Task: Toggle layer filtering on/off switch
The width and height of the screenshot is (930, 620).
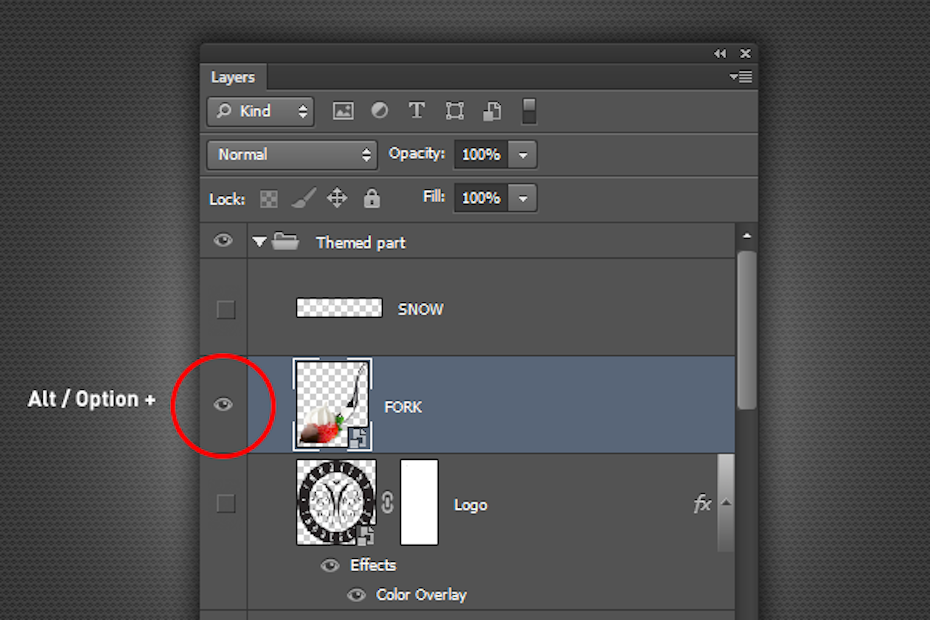Action: pos(529,111)
